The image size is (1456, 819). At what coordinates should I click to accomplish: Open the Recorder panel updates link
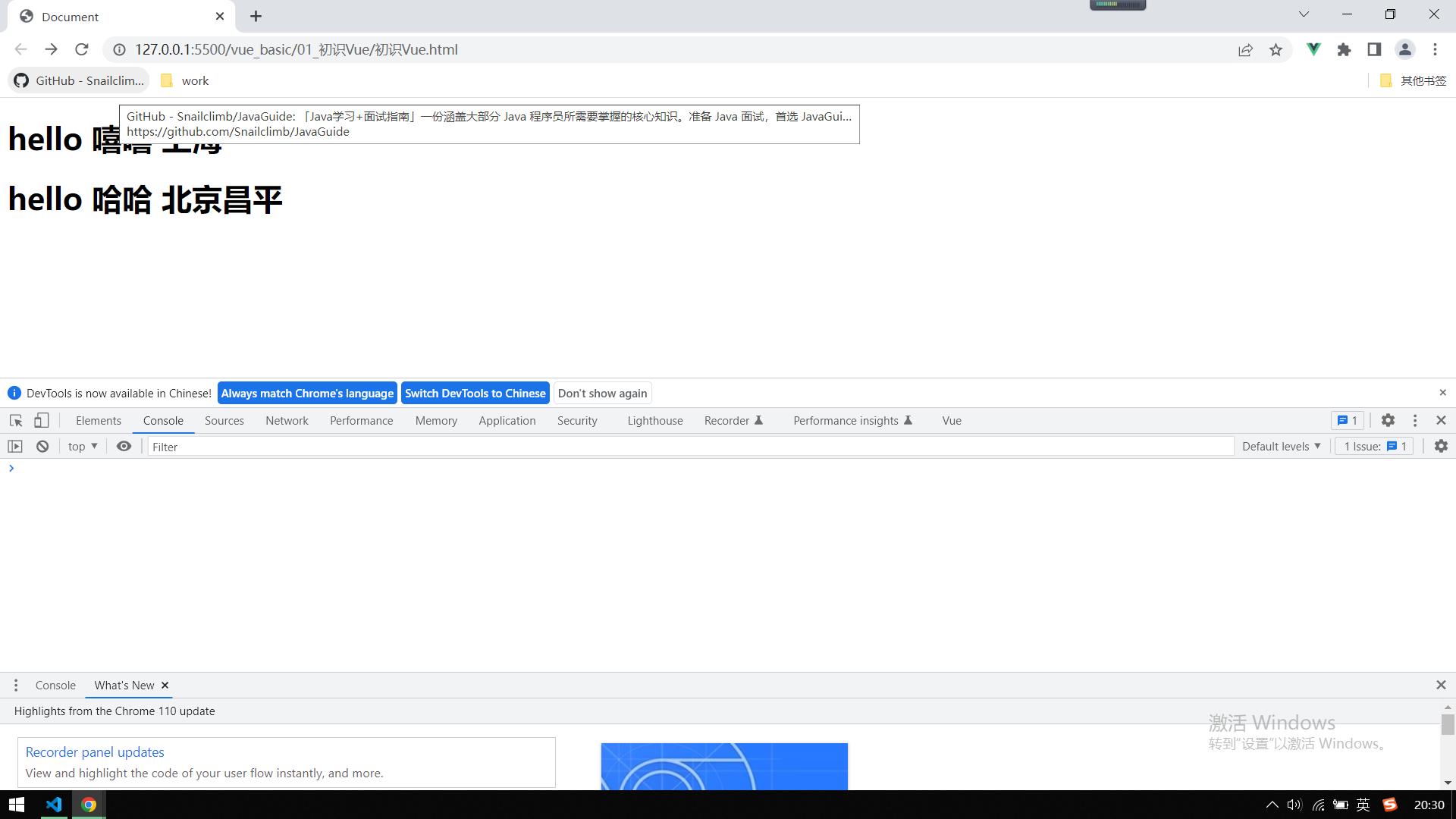[95, 752]
